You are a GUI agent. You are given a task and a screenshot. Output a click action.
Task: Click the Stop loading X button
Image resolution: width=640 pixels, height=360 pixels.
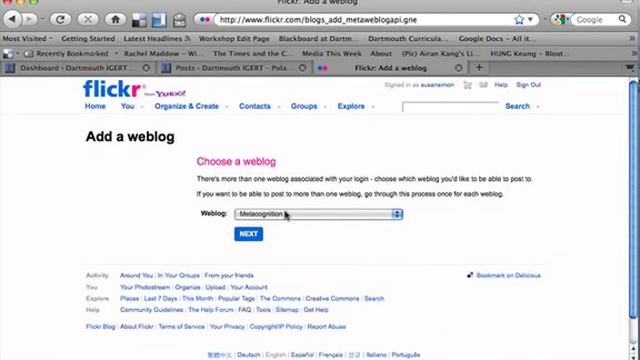tap(88, 19)
